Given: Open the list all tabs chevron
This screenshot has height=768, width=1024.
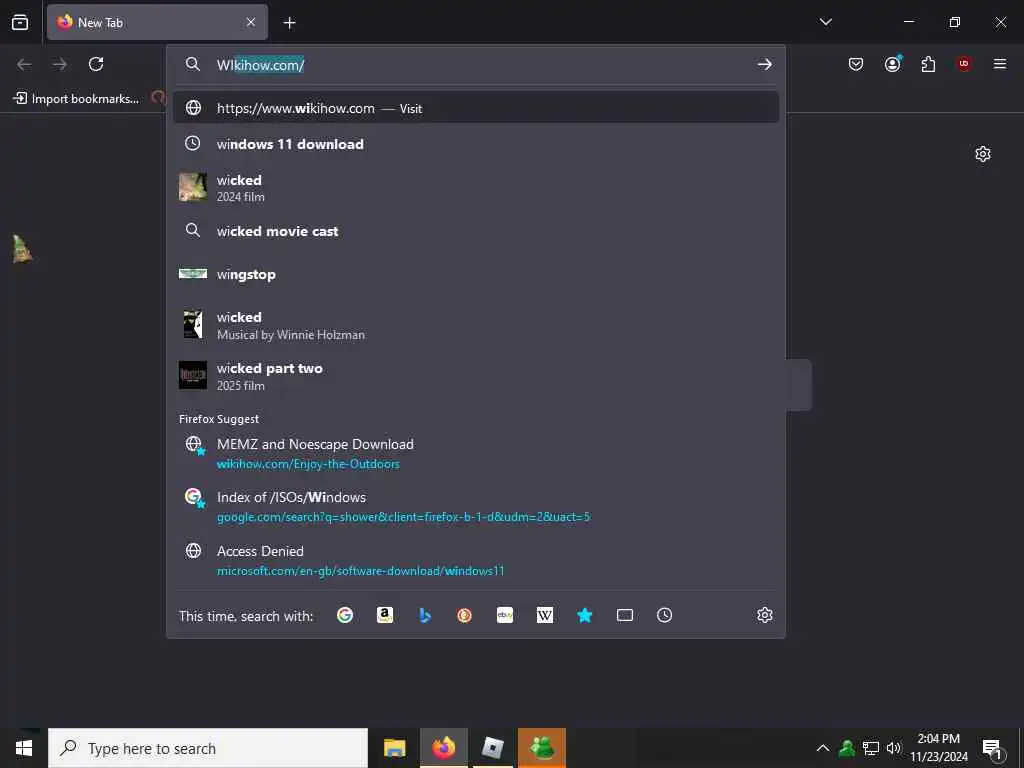Looking at the screenshot, I should [825, 22].
